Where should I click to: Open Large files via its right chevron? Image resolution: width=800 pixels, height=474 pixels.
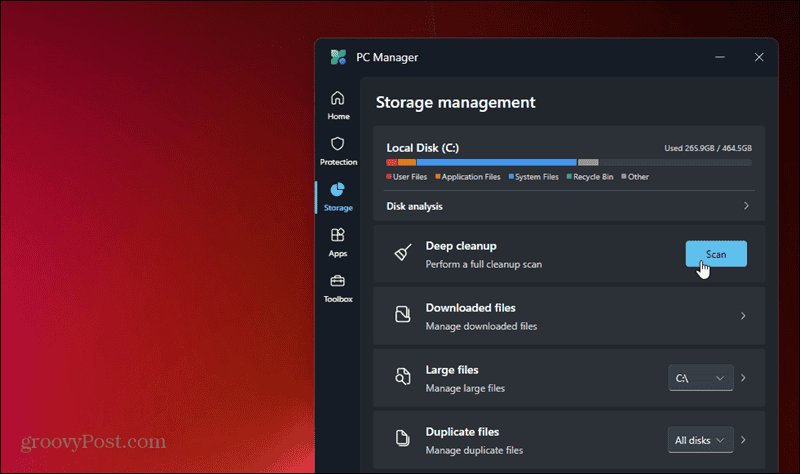pyautogui.click(x=743, y=378)
